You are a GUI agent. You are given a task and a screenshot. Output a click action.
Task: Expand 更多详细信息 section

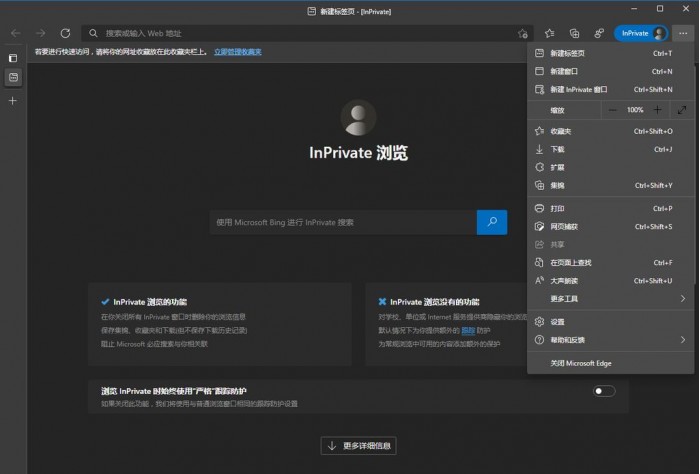(360, 445)
